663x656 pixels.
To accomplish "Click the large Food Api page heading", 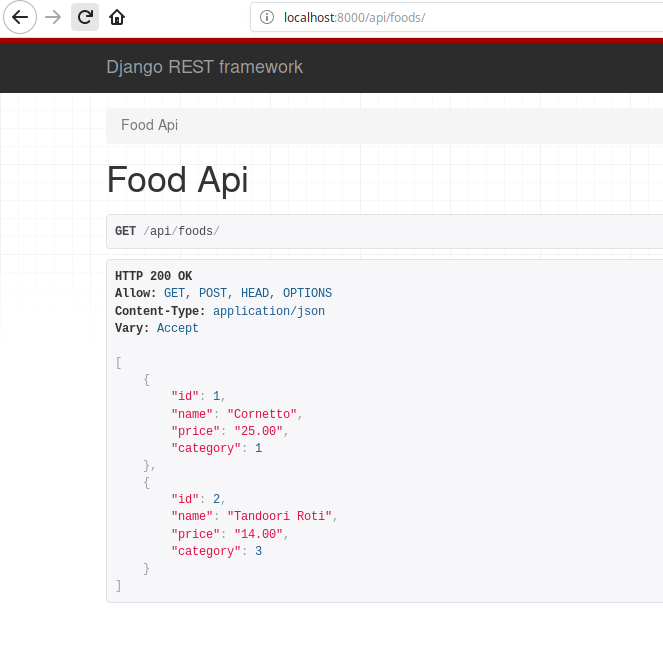I will click(178, 180).
